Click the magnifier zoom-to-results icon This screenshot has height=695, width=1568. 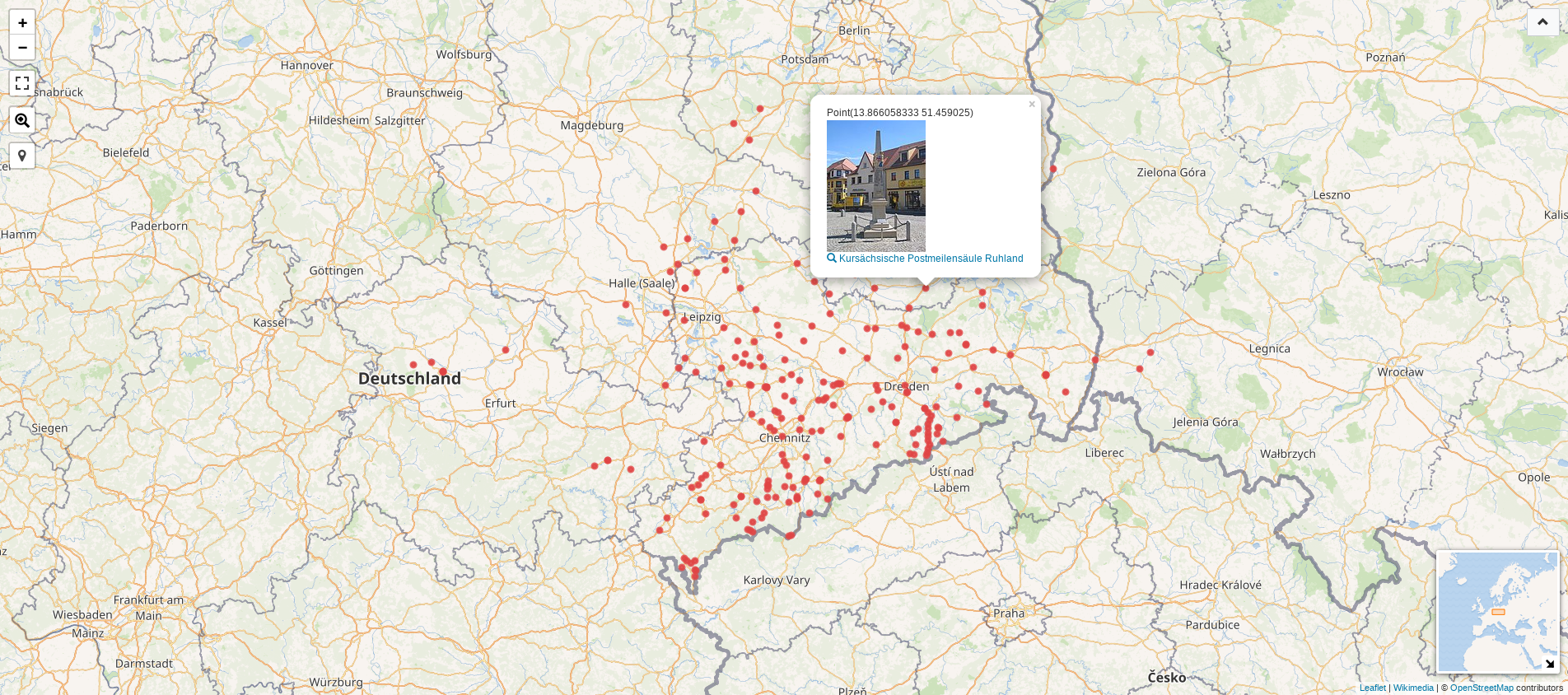click(22, 120)
